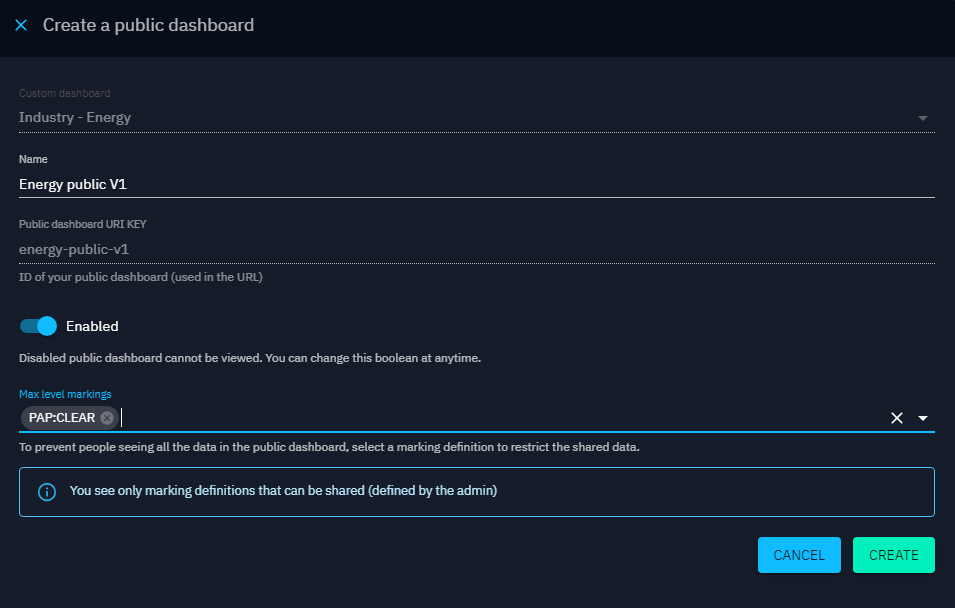This screenshot has width=955, height=608.
Task: Close the Create a public dashboard dialog
Action: click(x=21, y=25)
